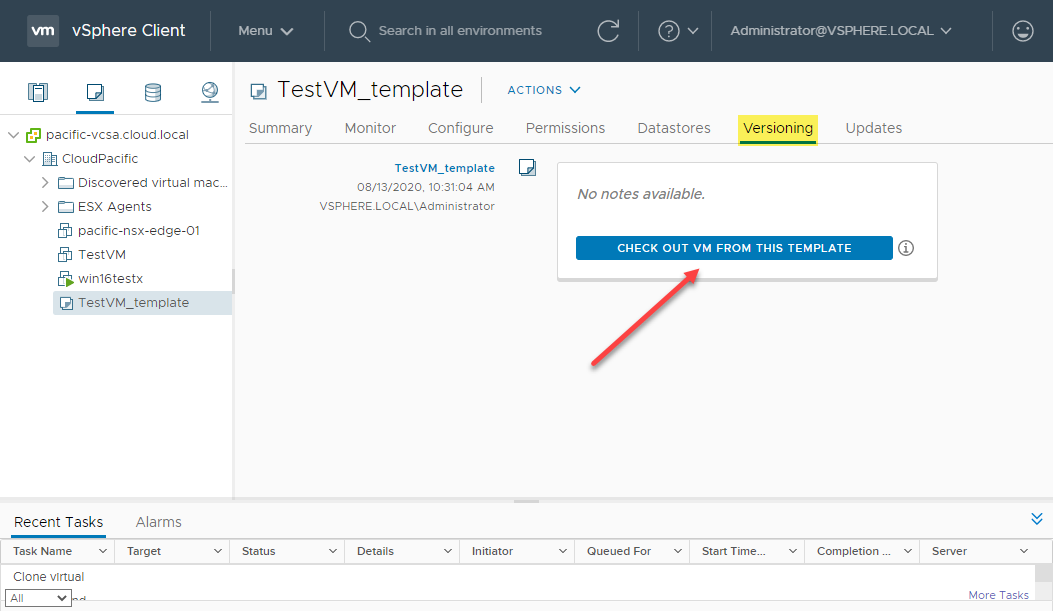Image resolution: width=1053 pixels, height=611 pixels.
Task: Click the Clone virtual task row
Action: (x=518, y=577)
